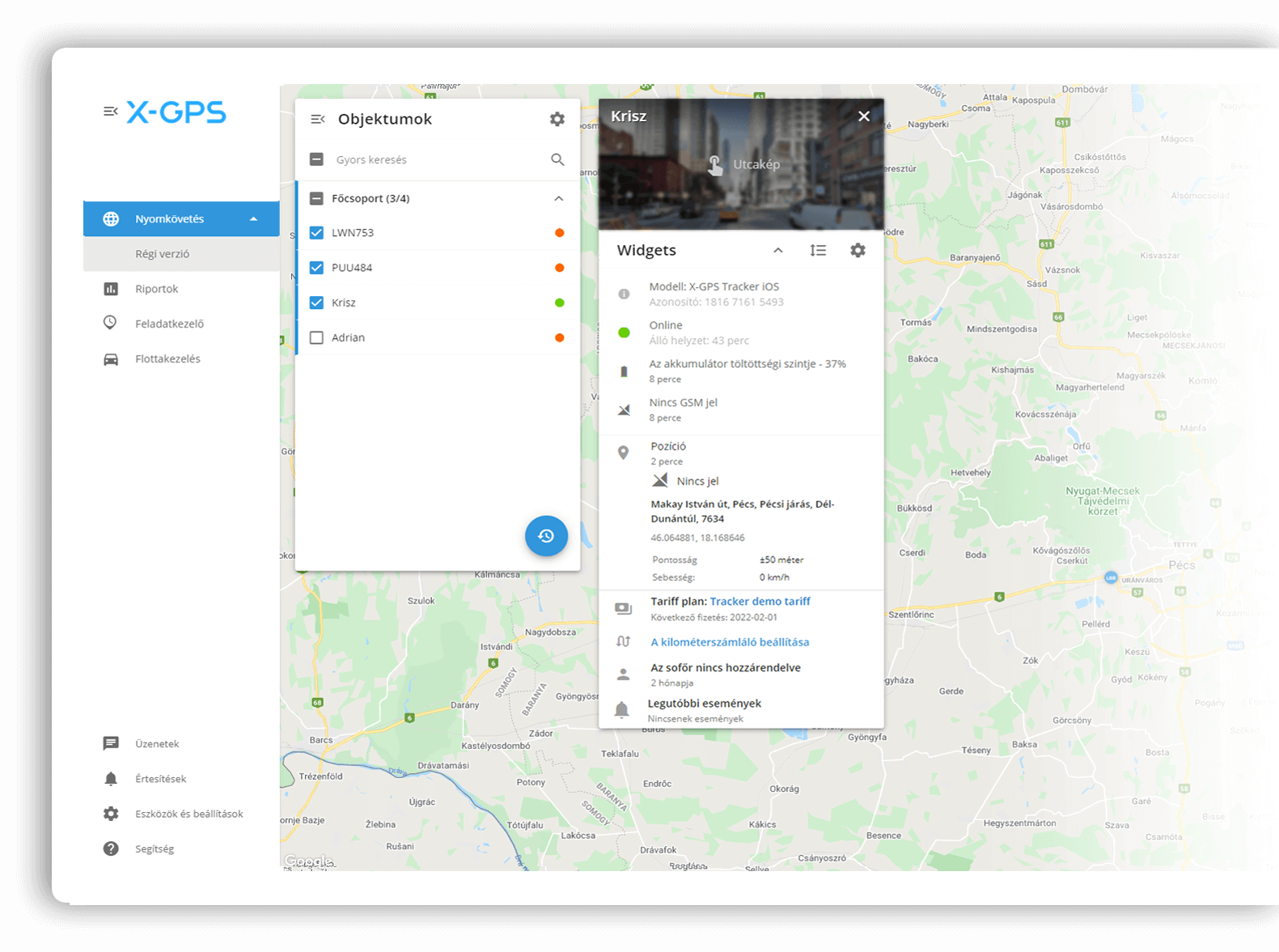Collapse the Nyomkövetés menu arrow
This screenshot has width=1279, height=952.
[x=253, y=219]
